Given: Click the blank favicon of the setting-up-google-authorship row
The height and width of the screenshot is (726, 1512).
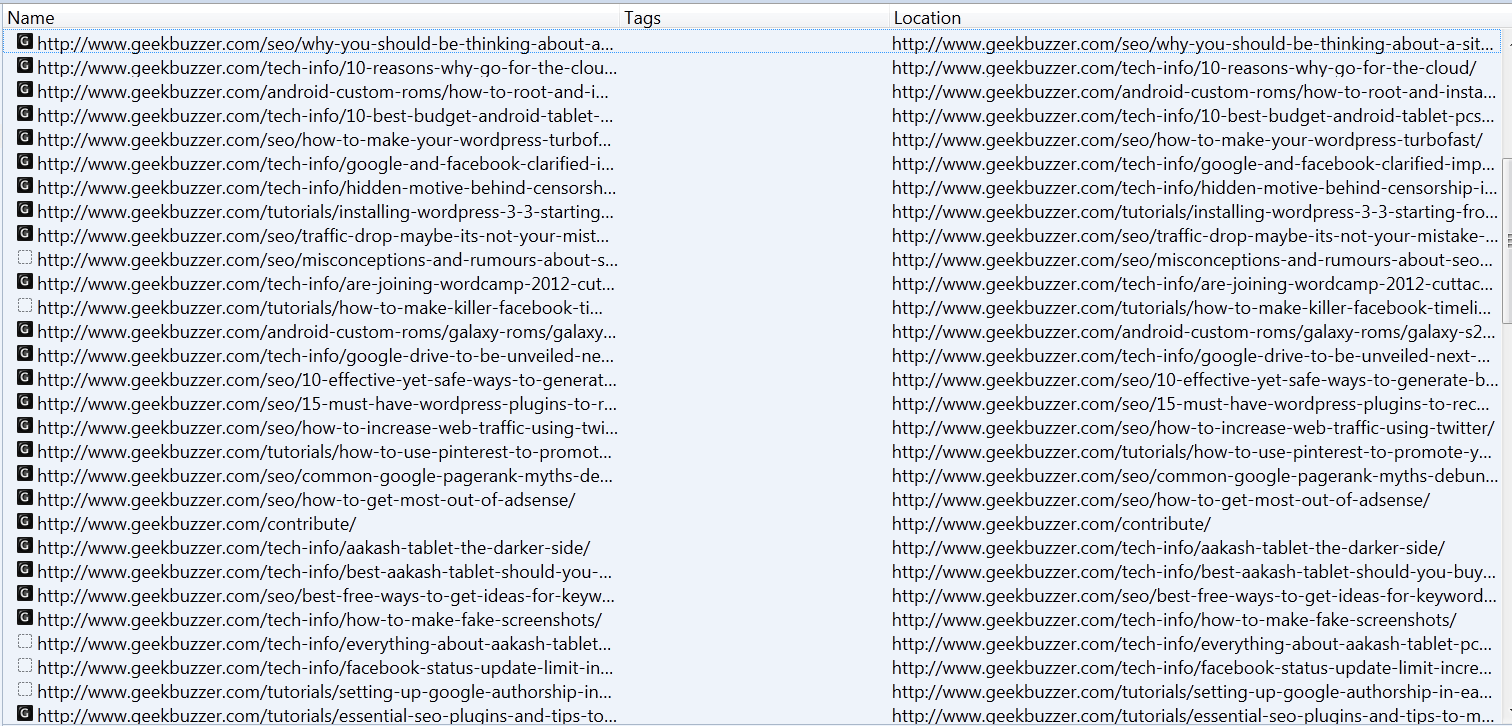Looking at the screenshot, I should 25,690.
